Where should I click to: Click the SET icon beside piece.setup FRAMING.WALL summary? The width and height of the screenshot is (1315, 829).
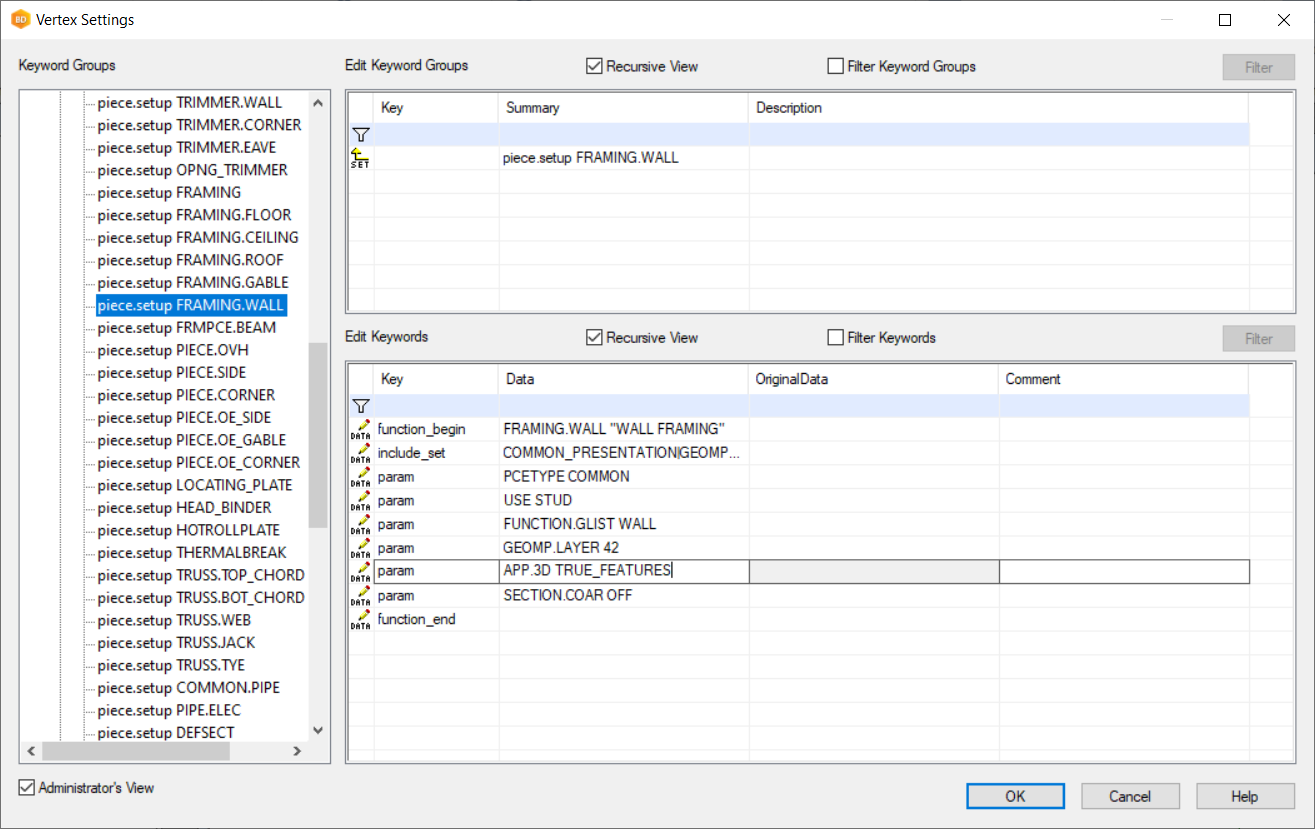pyautogui.click(x=360, y=158)
